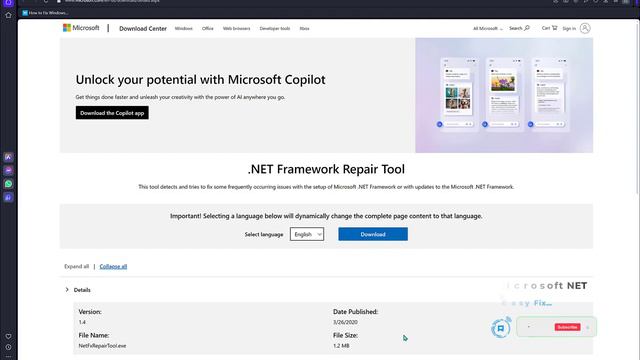Click the Microsoft logo
This screenshot has width=640, height=360.
pos(81,28)
